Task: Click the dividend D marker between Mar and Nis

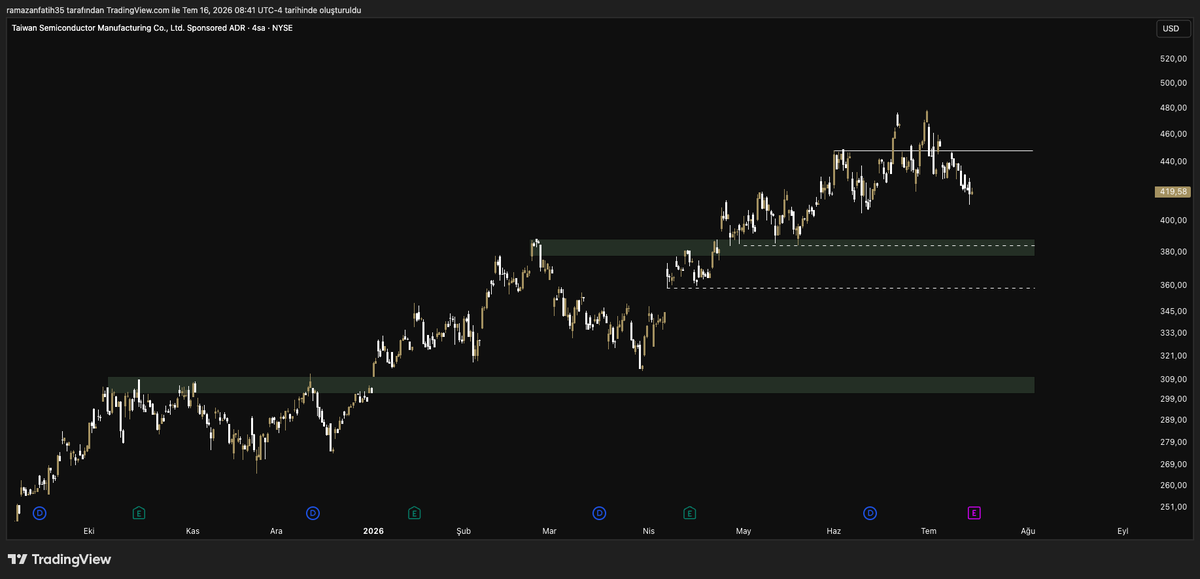Action: [x=599, y=513]
